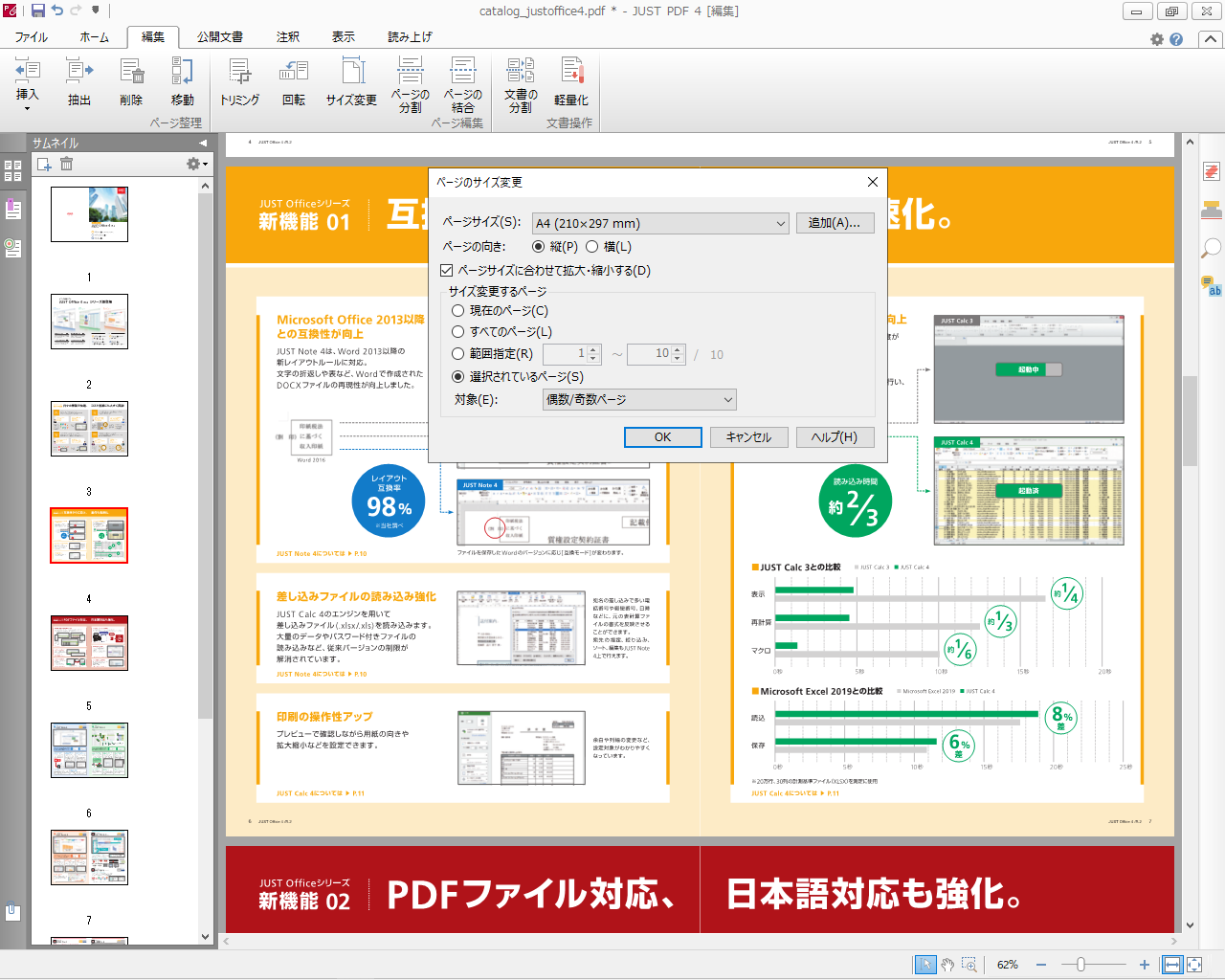
Task: Switch to the 表示 tab
Action: click(344, 36)
